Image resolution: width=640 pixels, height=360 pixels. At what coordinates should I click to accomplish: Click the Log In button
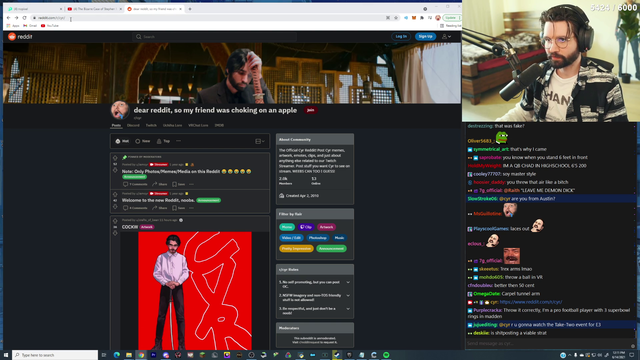coord(401,37)
